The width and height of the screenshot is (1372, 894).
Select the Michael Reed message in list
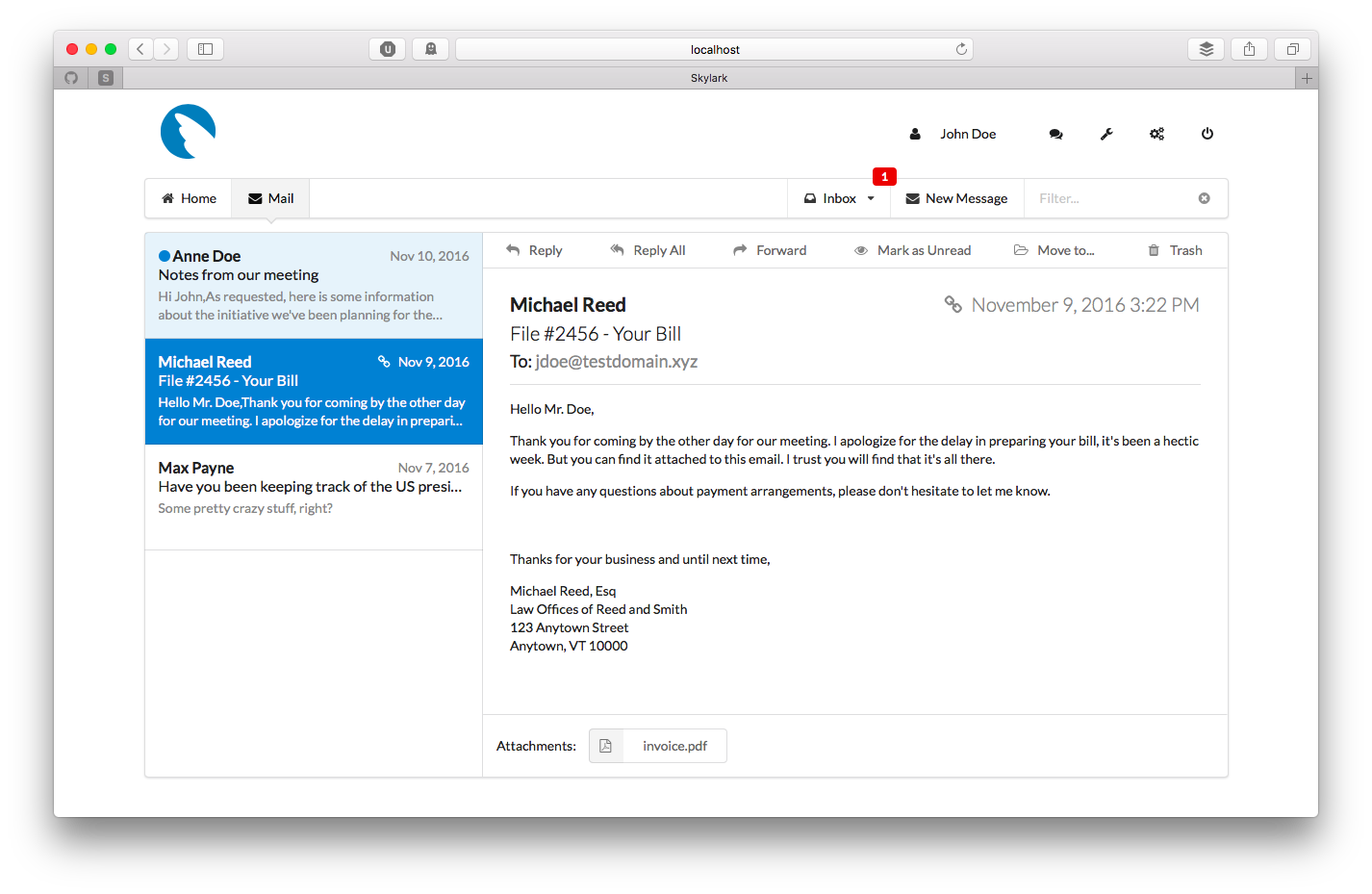(x=314, y=391)
